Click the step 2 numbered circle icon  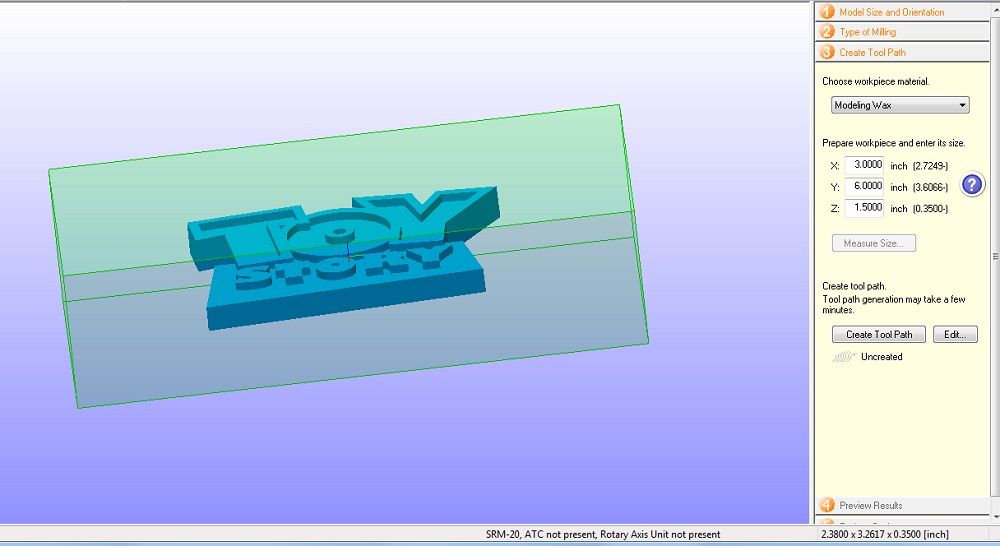827,32
